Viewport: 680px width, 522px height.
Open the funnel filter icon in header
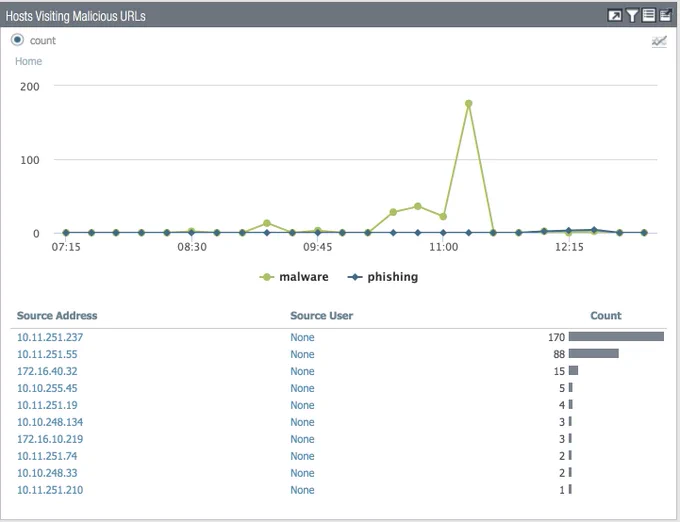click(632, 16)
